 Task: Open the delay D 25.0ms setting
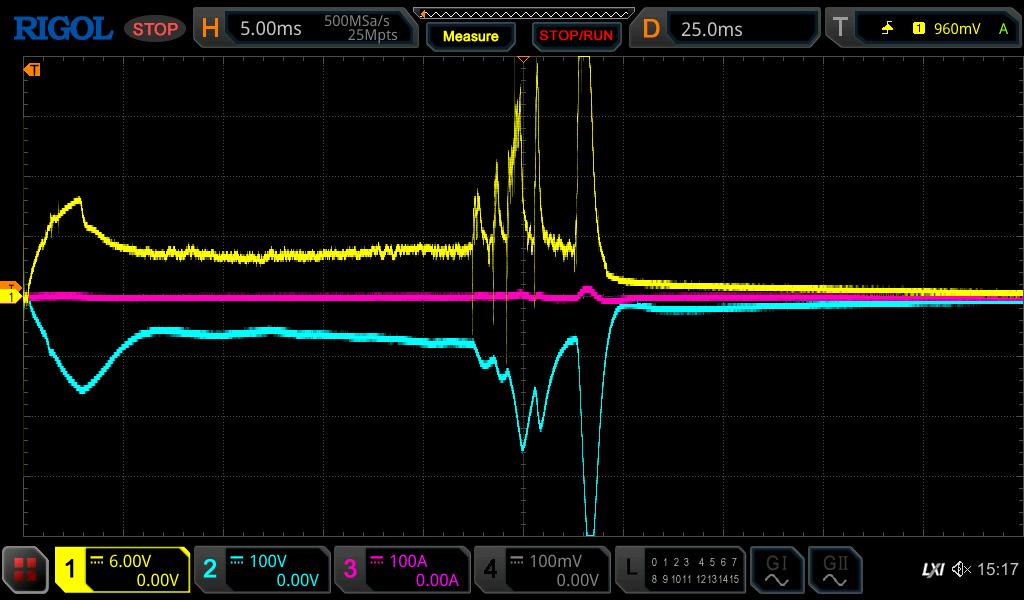[728, 29]
